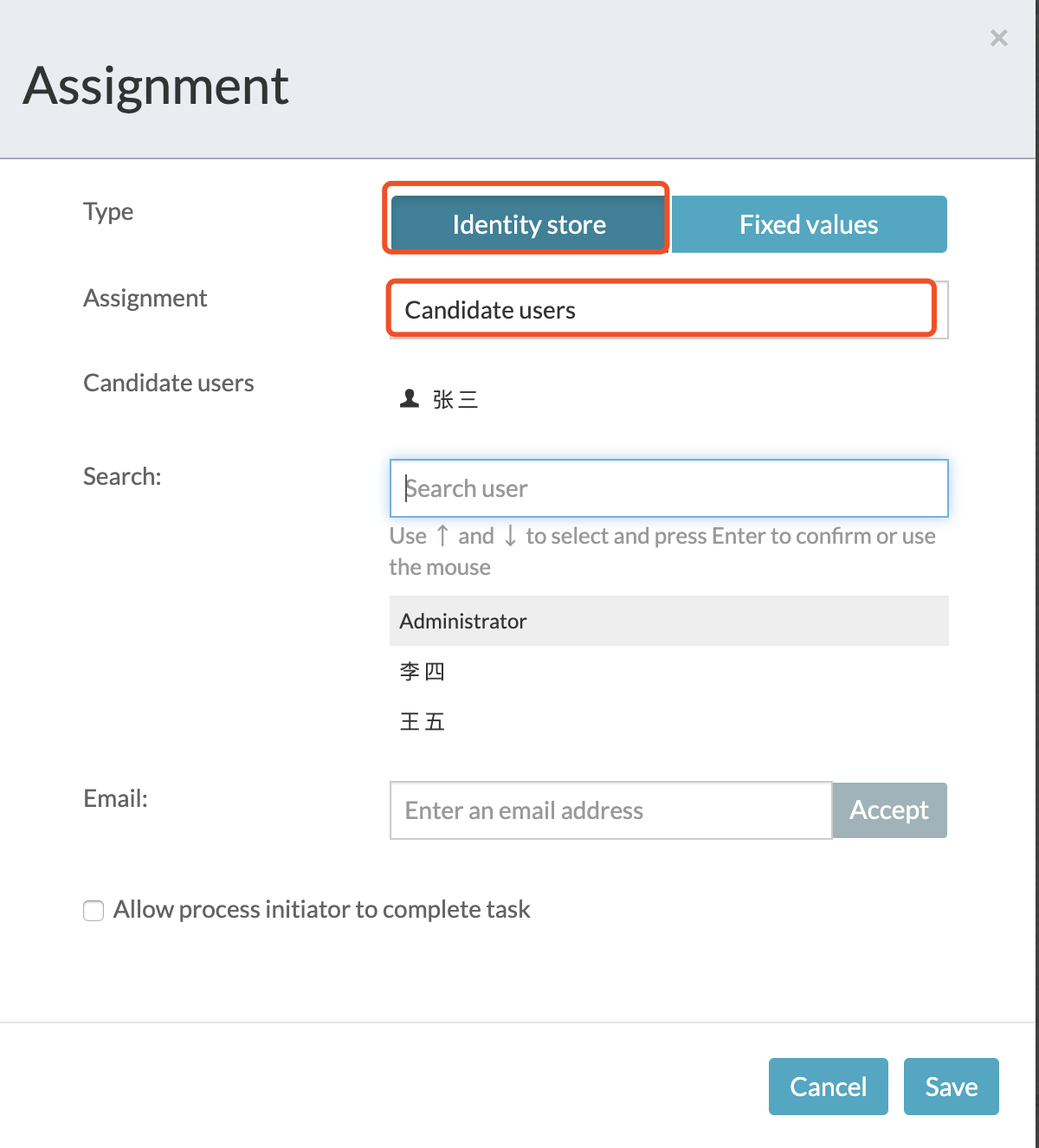
Task: Click the email address input field
Action: coord(610,810)
